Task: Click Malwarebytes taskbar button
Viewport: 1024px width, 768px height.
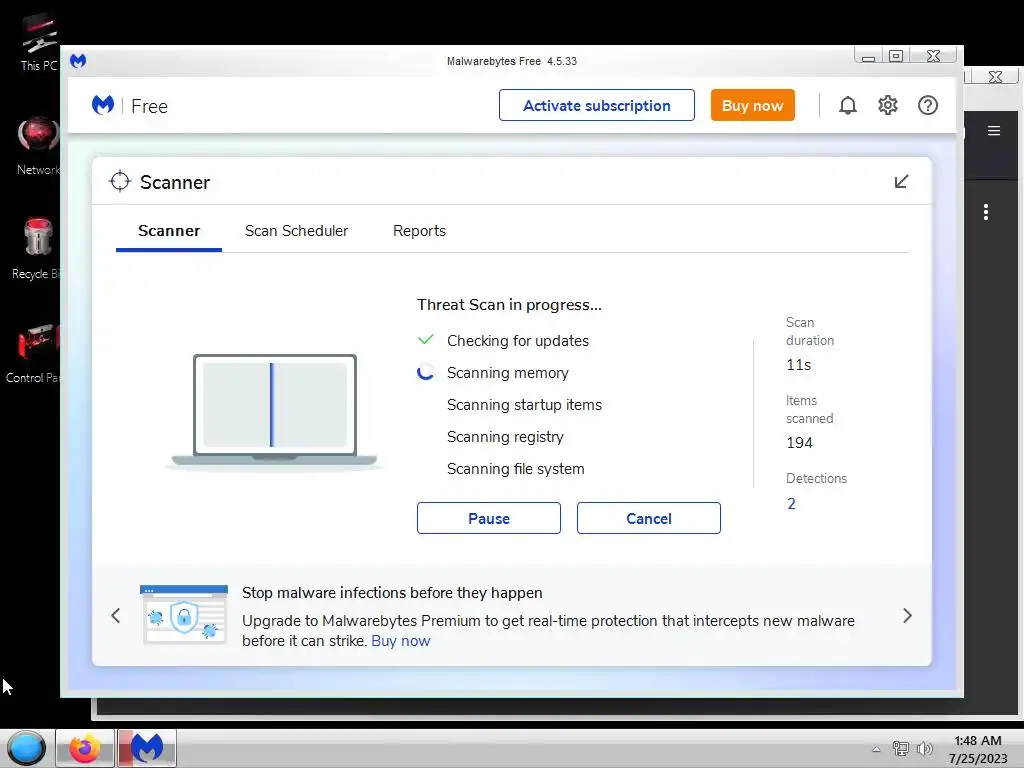Action: pos(147,748)
